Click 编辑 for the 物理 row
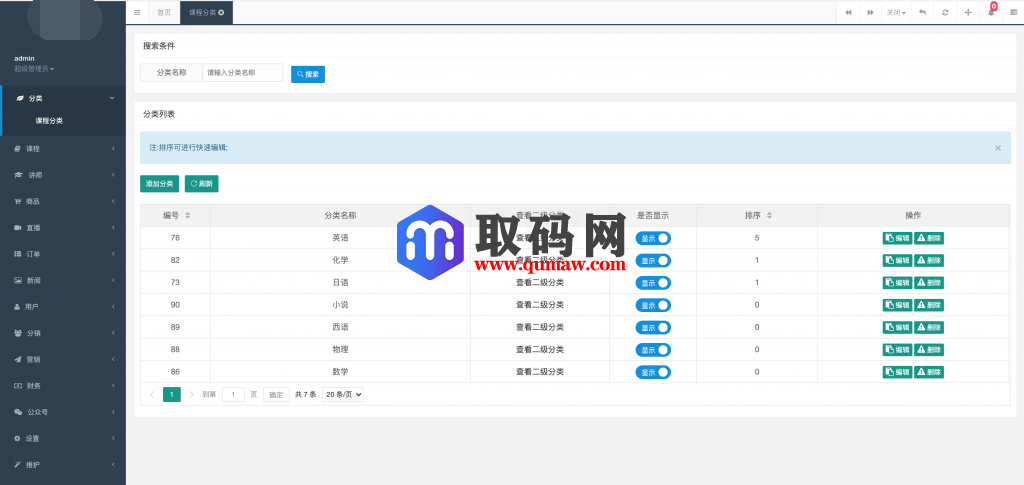This screenshot has width=1024, height=485. pos(897,350)
